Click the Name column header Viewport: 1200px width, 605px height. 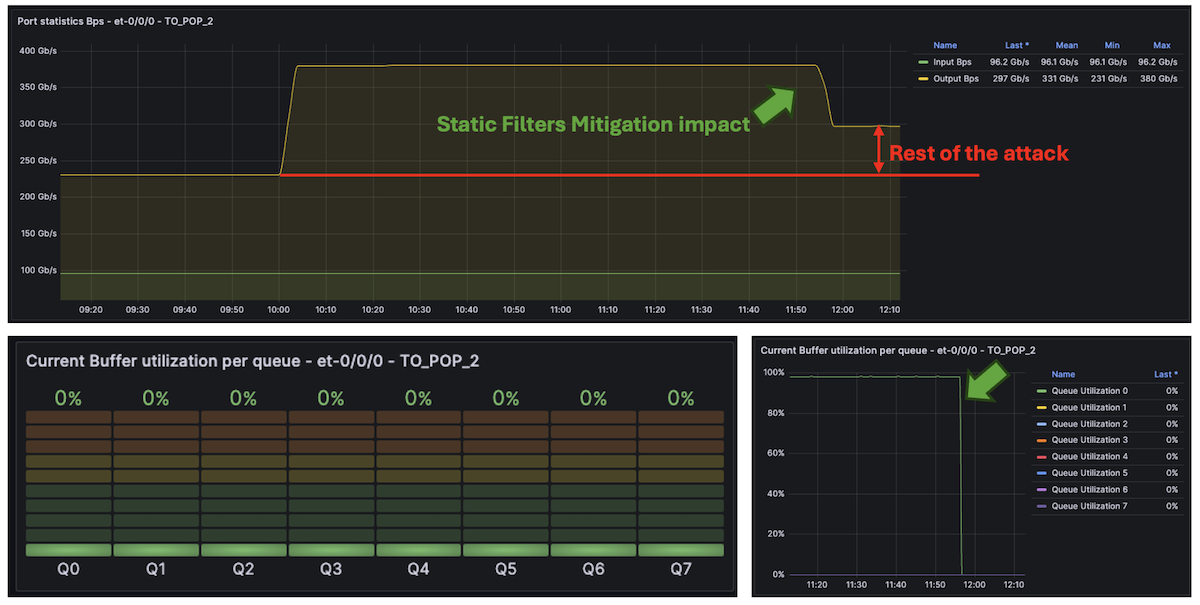point(945,45)
